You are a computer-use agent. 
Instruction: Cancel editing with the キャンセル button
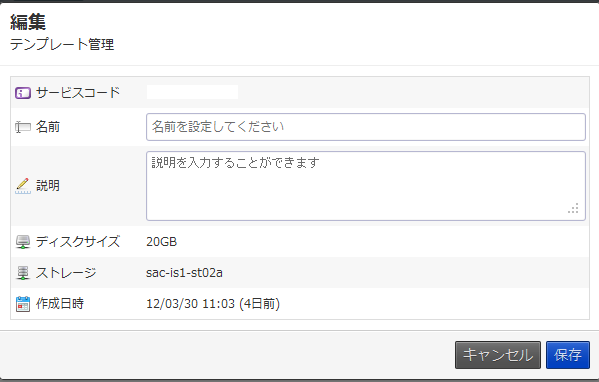point(498,355)
